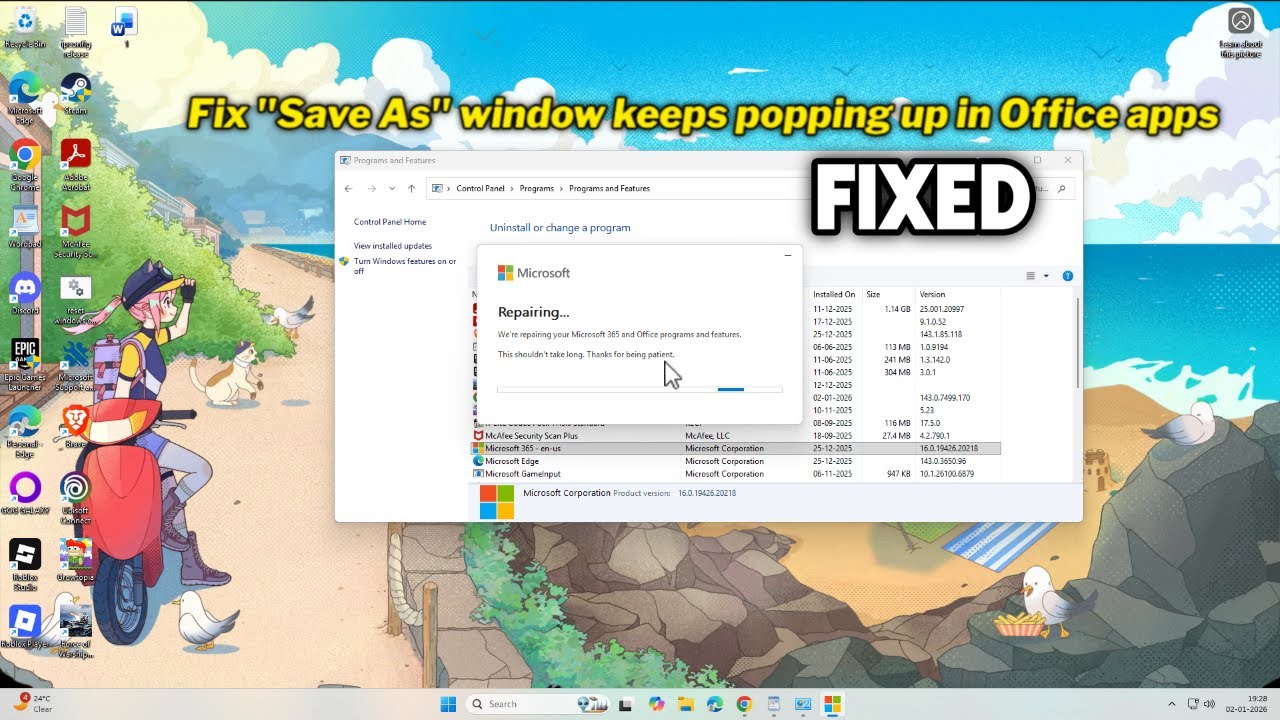This screenshot has height=720, width=1280.
Task: Click the Windows Start button
Action: point(448,704)
